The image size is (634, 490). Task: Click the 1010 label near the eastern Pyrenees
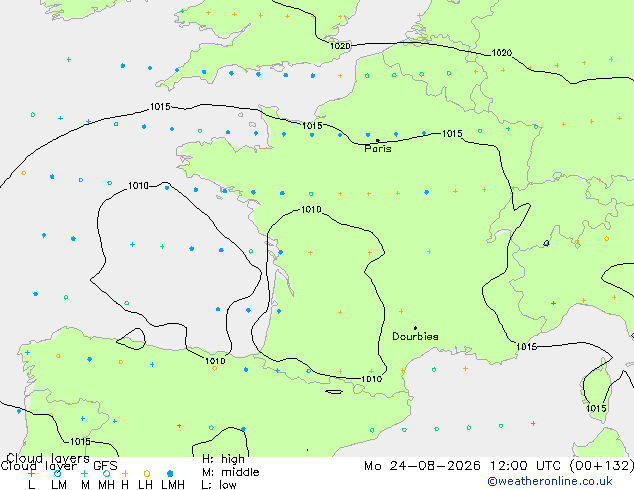[x=371, y=379]
